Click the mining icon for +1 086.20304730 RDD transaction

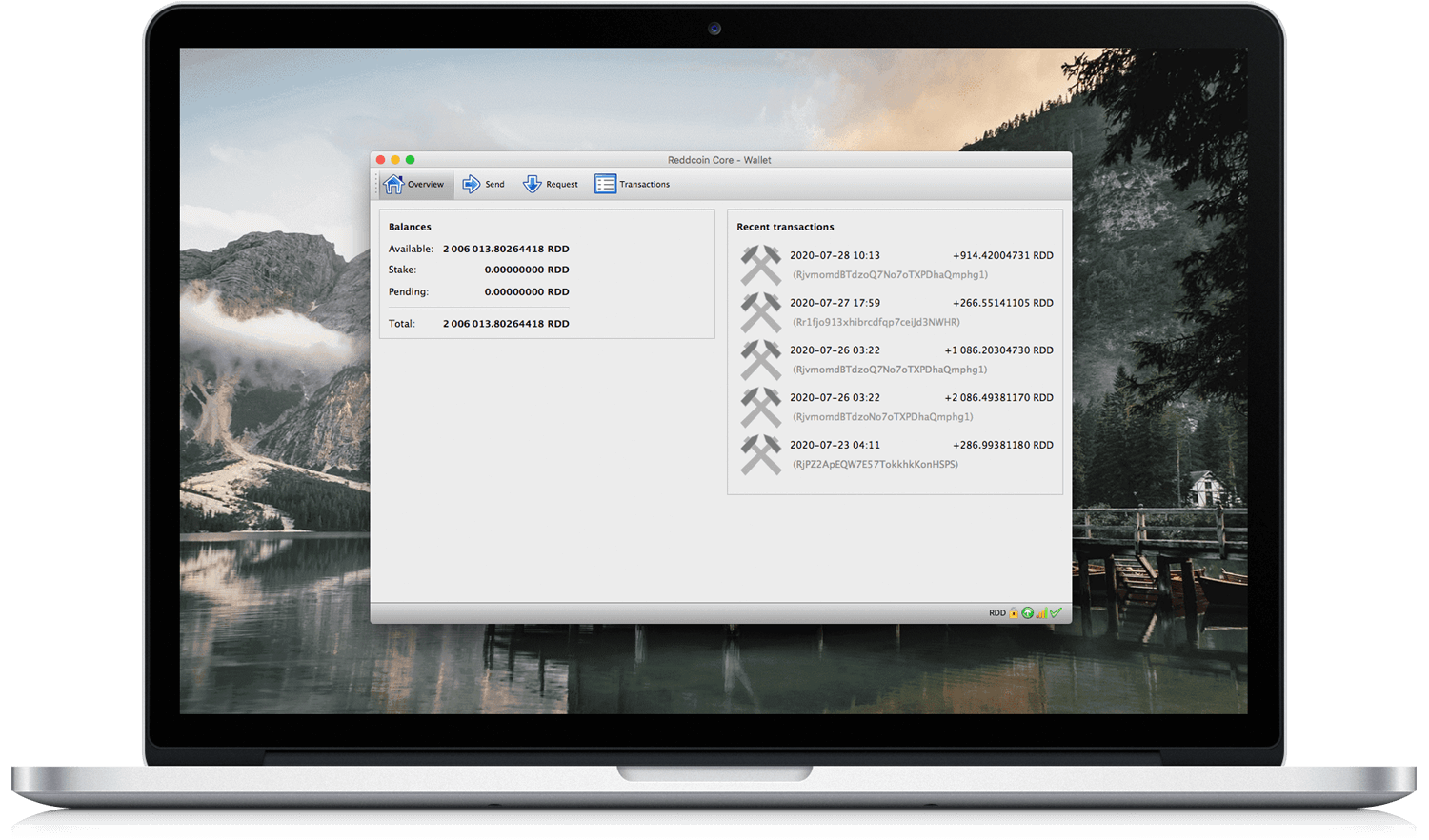761,360
